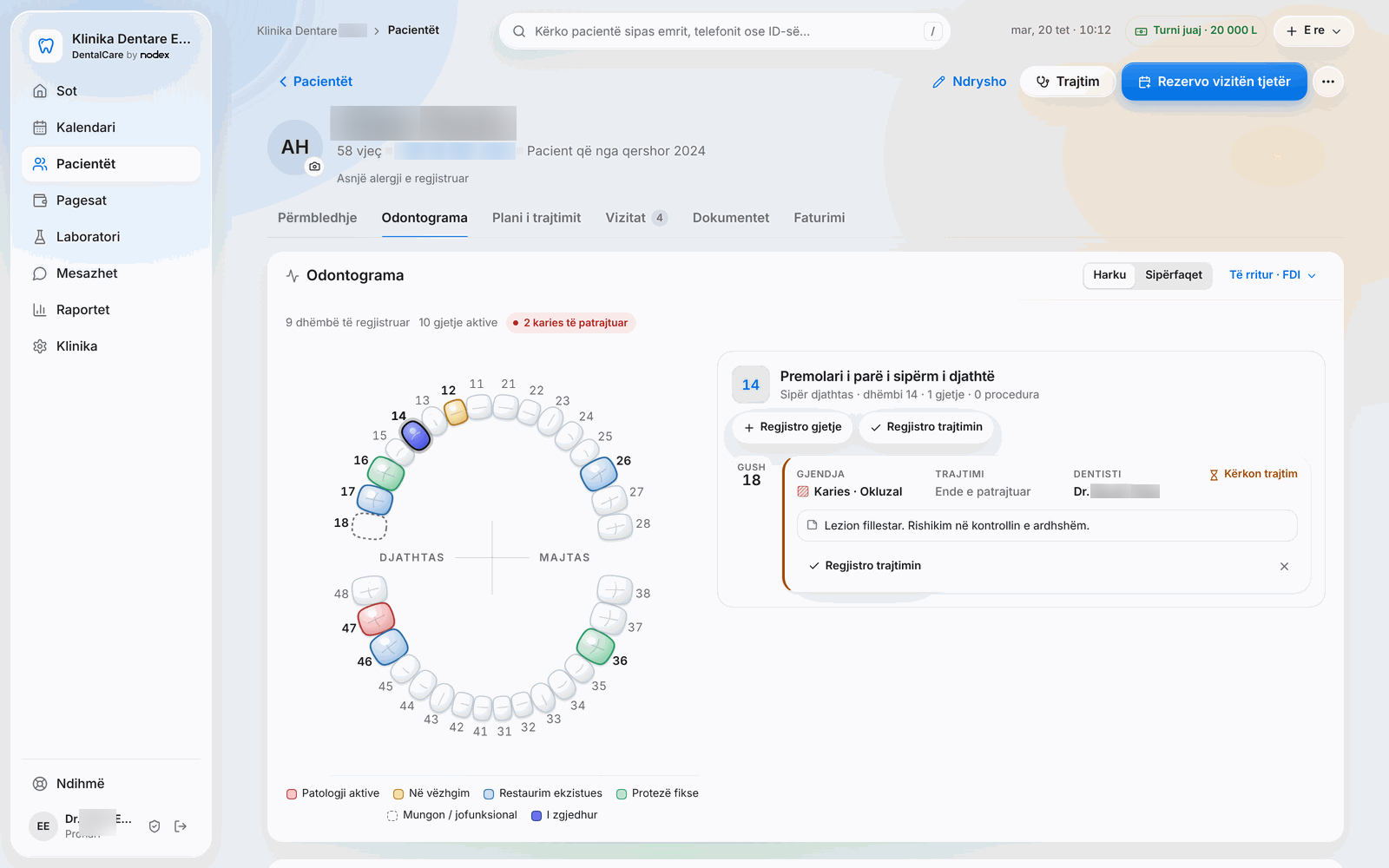The height and width of the screenshot is (868, 1389).
Task: Open the Plani i trajtimit tab
Action: point(537,218)
